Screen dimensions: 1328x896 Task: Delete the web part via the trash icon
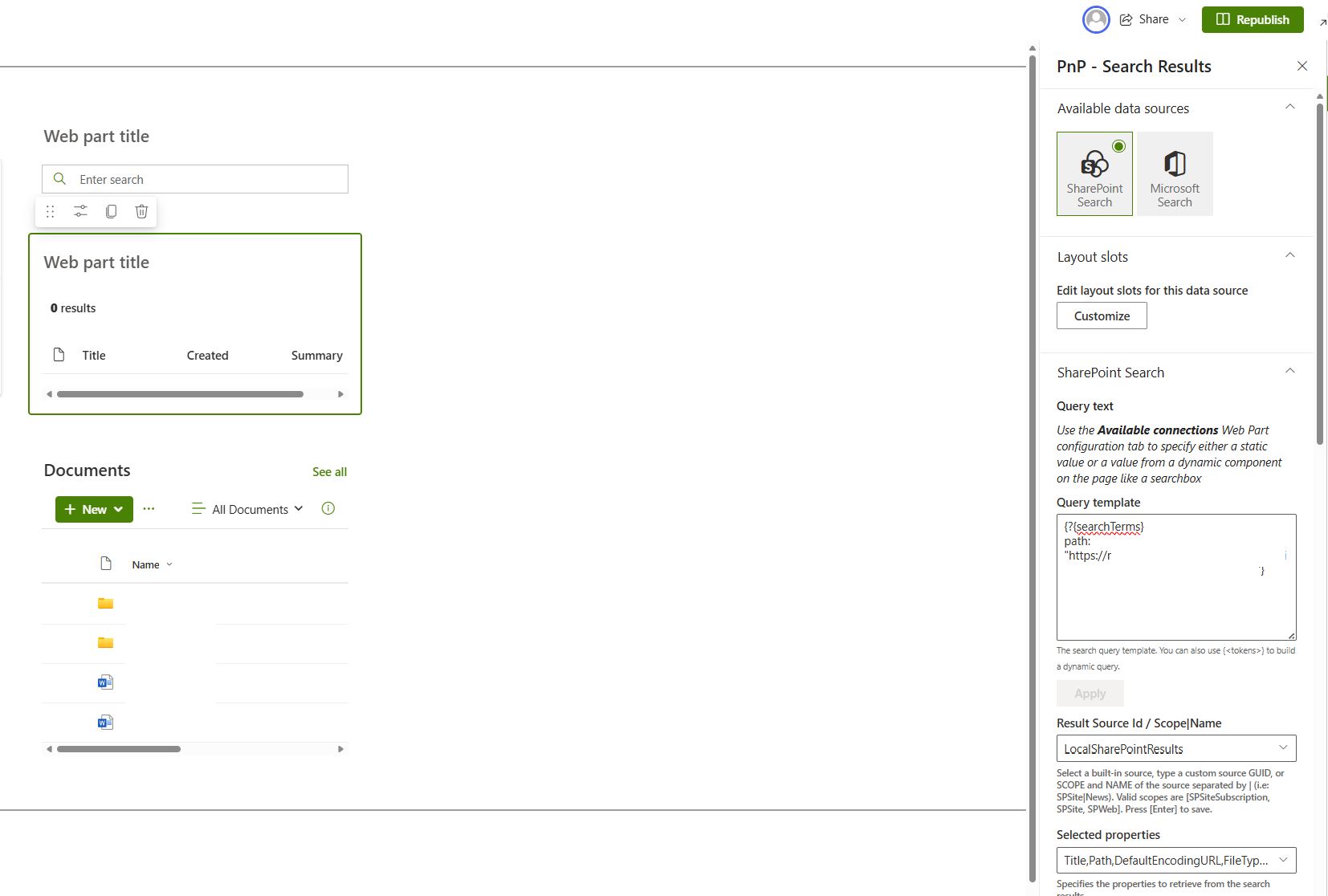click(x=141, y=211)
